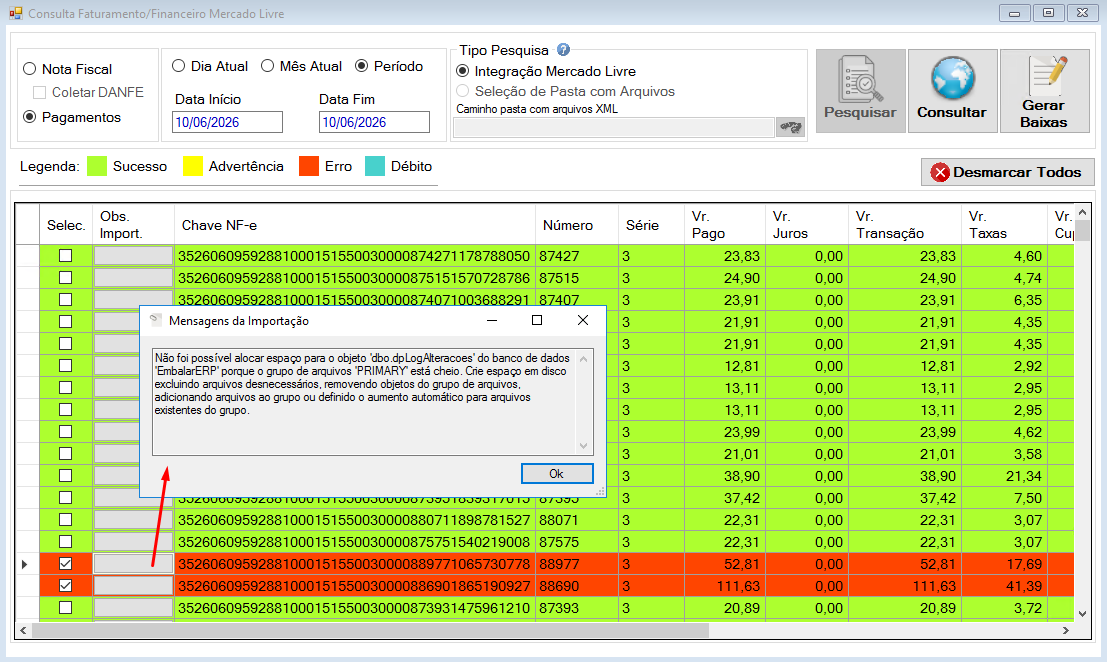
Task: Select the Dia Atual radio option
Action: (x=179, y=66)
